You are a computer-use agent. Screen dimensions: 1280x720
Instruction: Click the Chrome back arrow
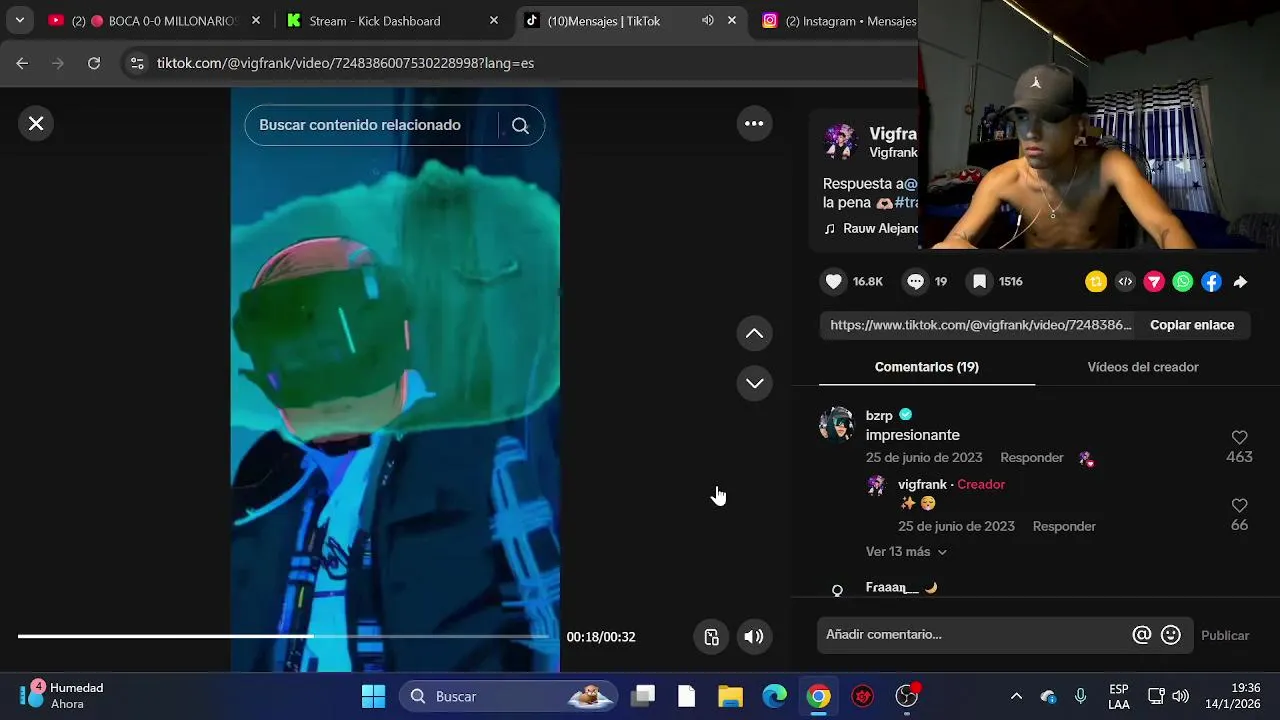pyautogui.click(x=22, y=63)
